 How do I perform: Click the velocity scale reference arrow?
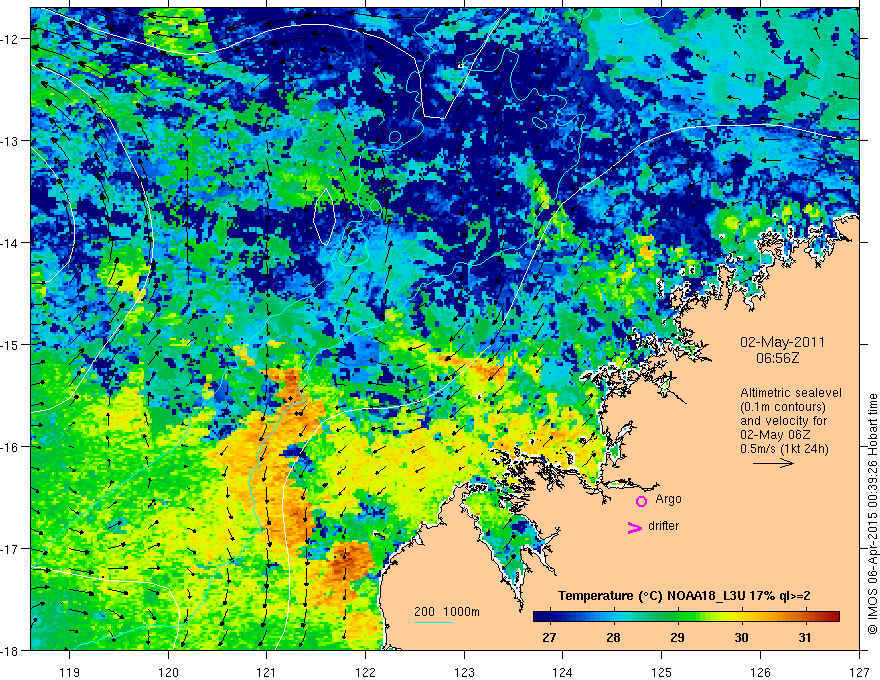(773, 463)
